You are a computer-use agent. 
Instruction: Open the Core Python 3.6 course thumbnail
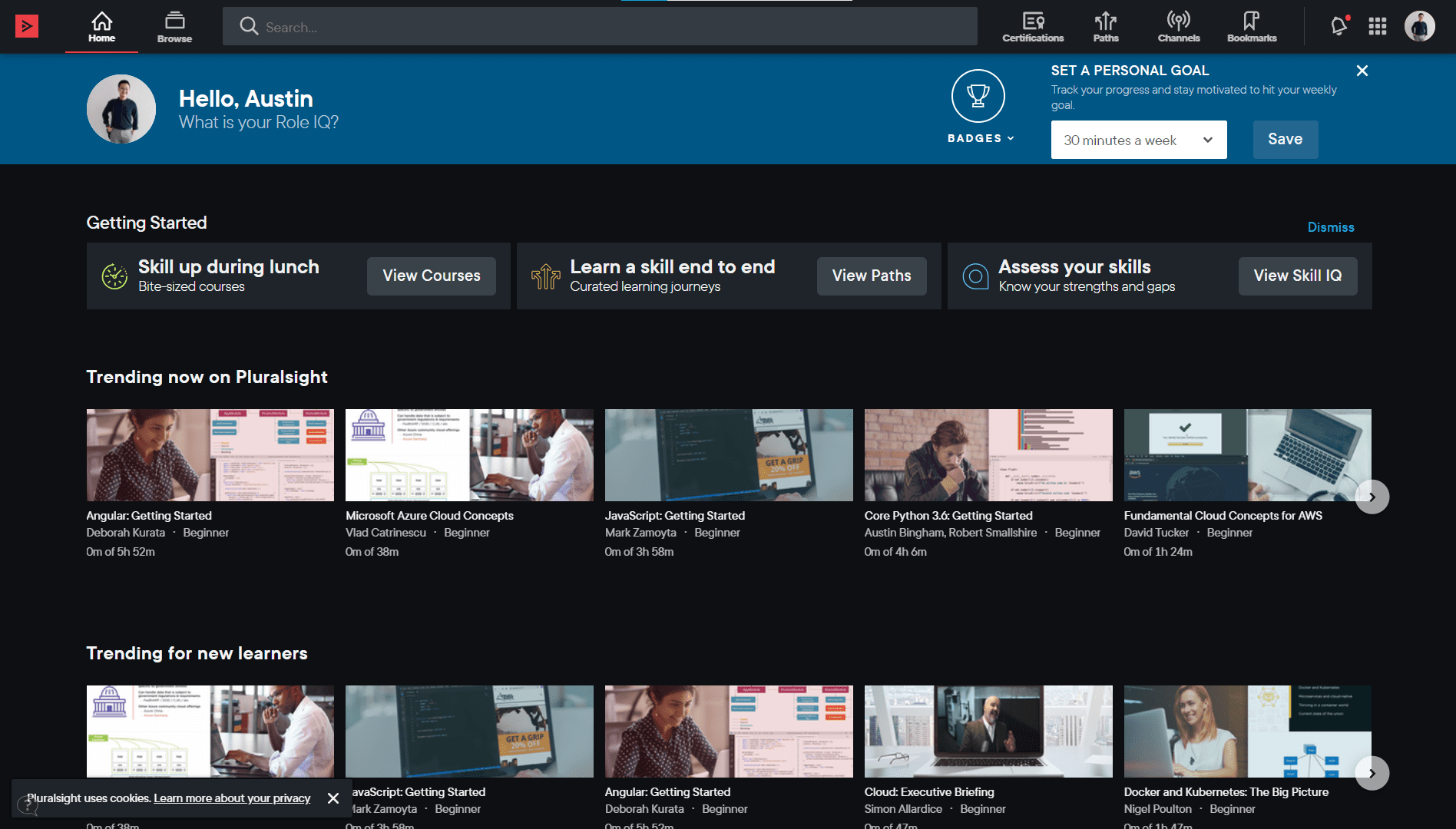pyautogui.click(x=988, y=454)
